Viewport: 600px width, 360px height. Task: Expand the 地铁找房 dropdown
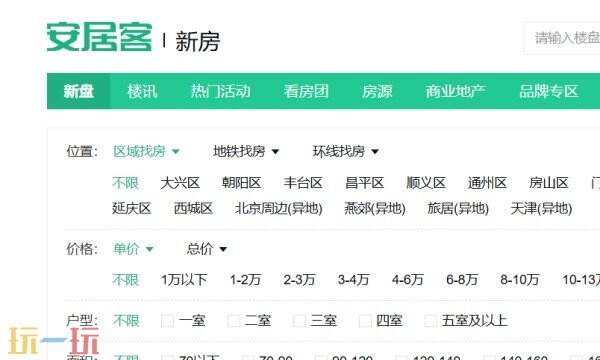(x=246, y=151)
